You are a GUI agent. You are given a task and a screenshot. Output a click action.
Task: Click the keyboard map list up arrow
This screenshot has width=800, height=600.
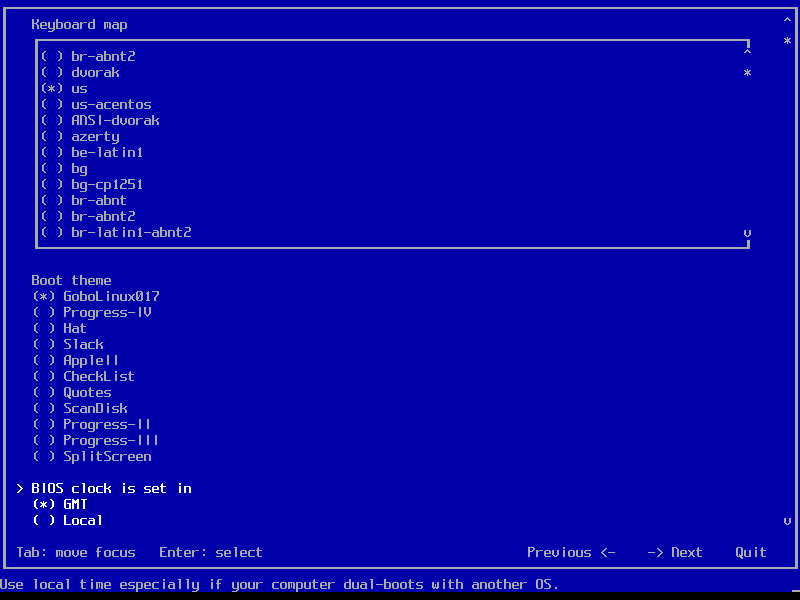click(747, 50)
